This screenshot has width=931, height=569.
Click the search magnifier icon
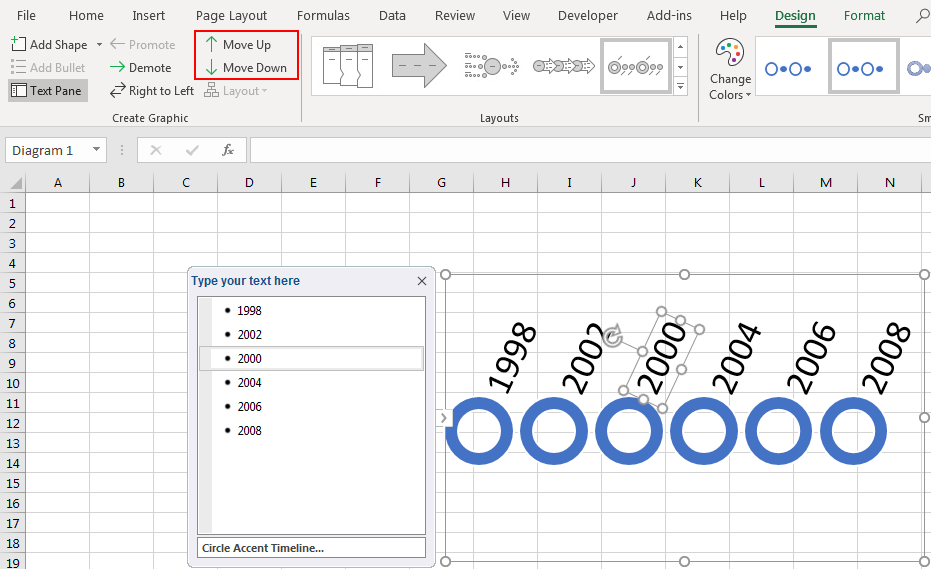922,15
